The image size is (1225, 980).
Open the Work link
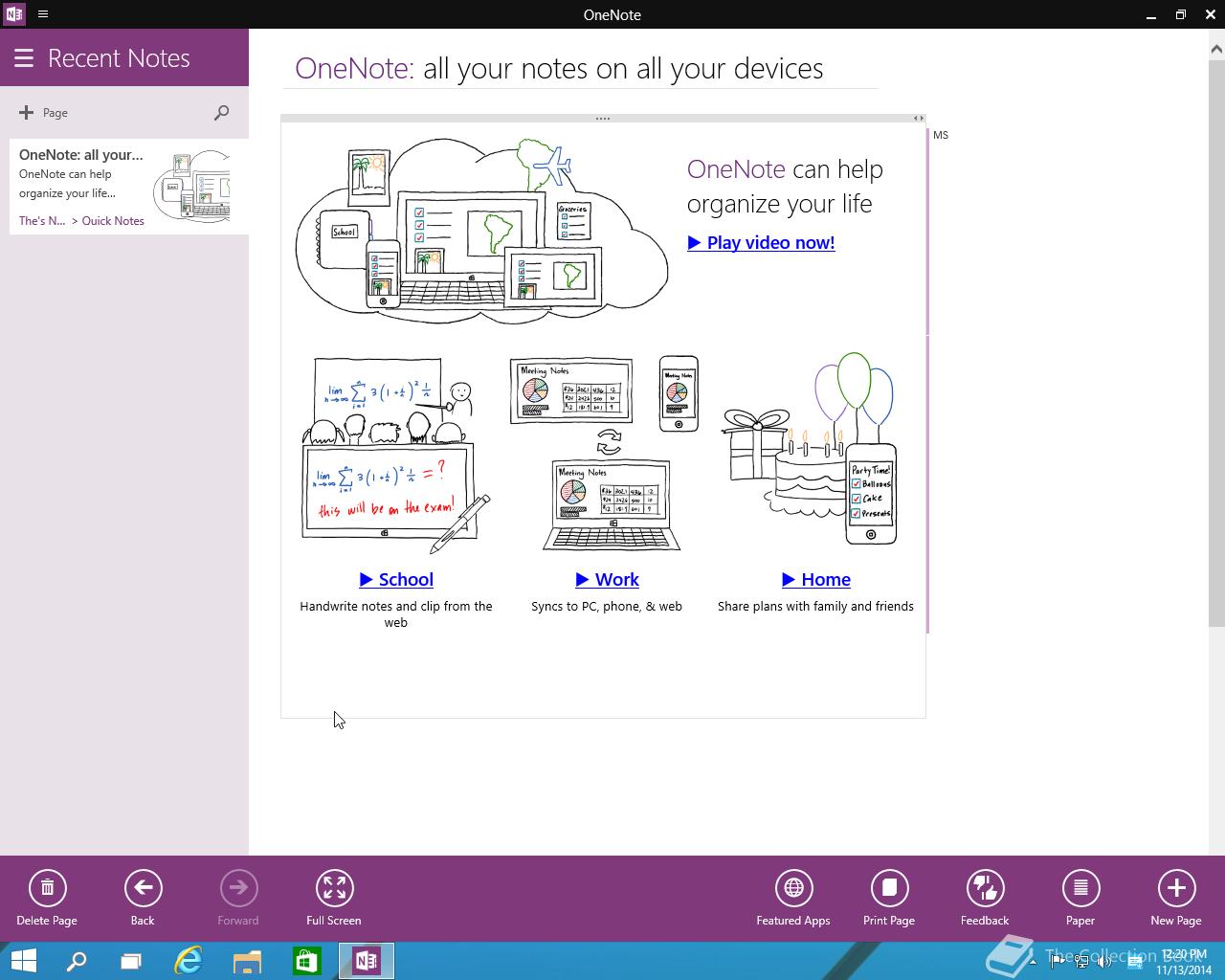point(607,579)
